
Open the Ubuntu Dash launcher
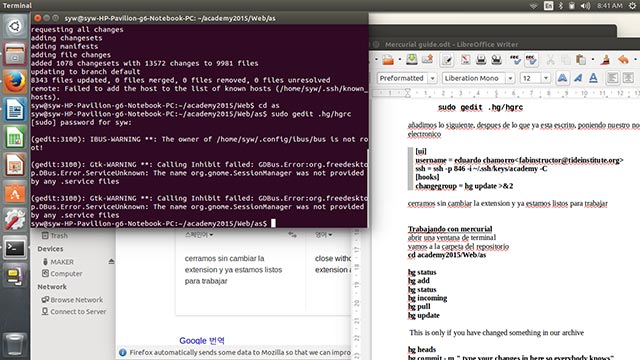pyautogui.click(x=15, y=27)
